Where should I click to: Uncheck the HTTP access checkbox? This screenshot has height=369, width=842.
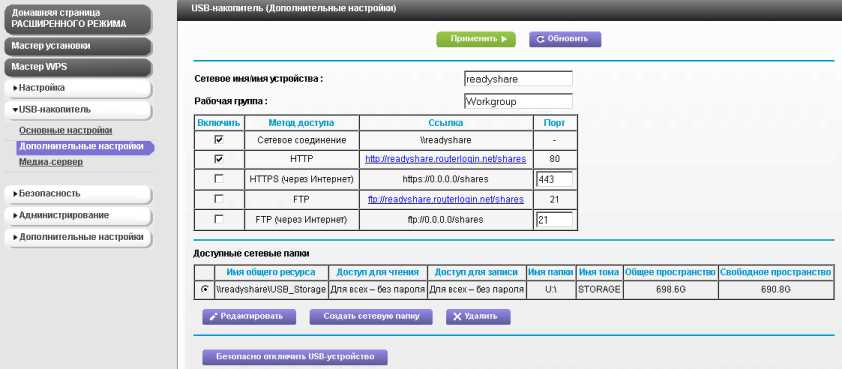click(219, 160)
